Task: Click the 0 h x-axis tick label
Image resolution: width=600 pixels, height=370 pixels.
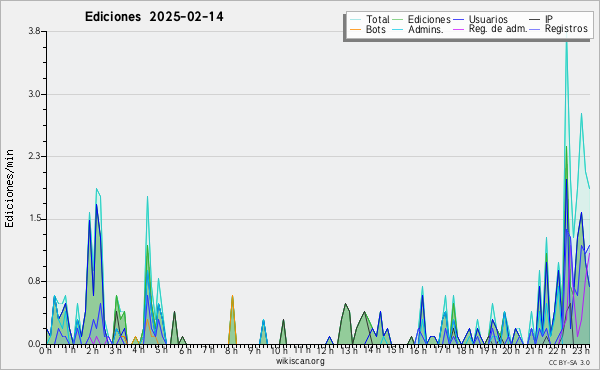Action: coord(46,350)
